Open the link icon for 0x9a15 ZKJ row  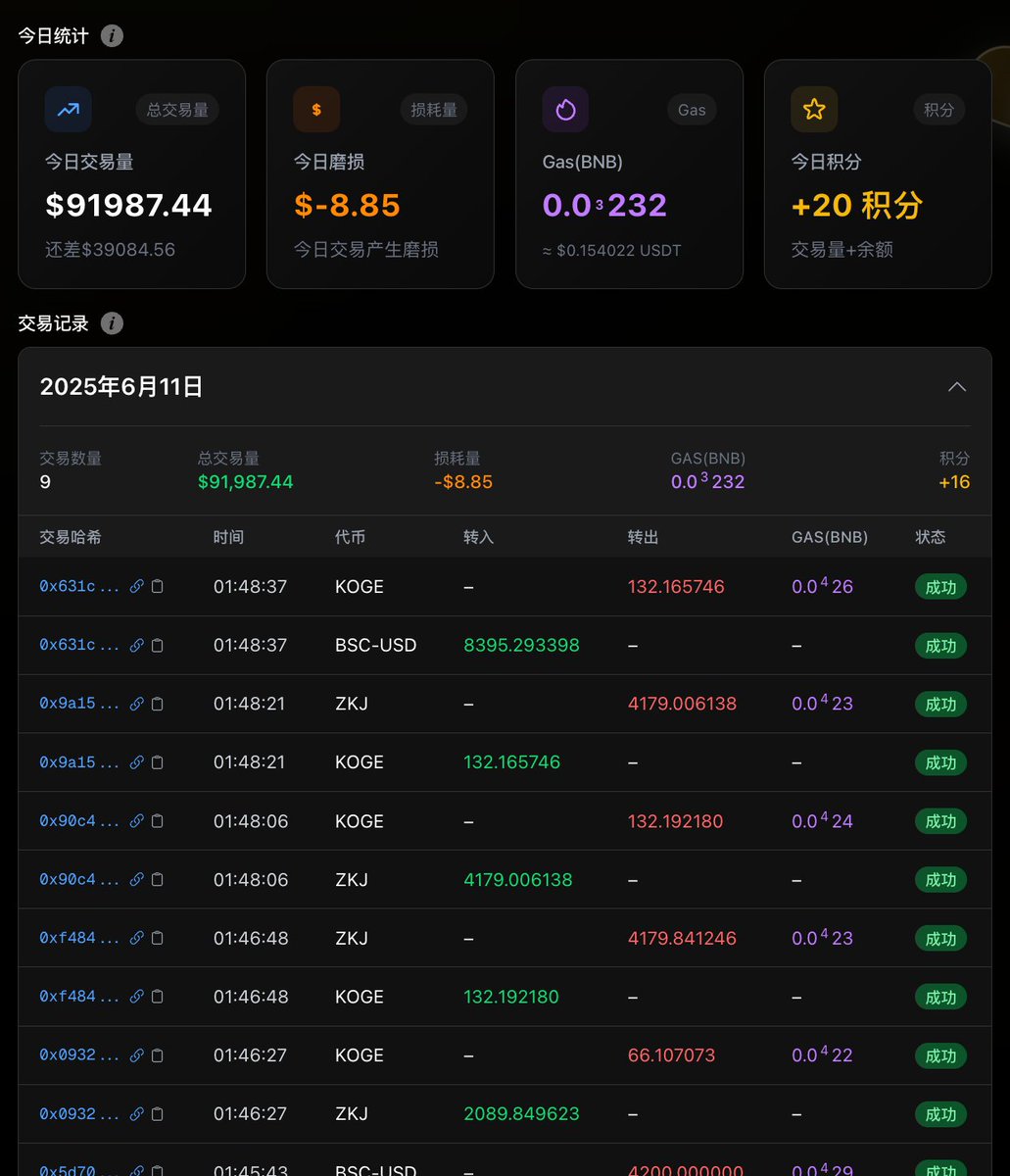(137, 704)
